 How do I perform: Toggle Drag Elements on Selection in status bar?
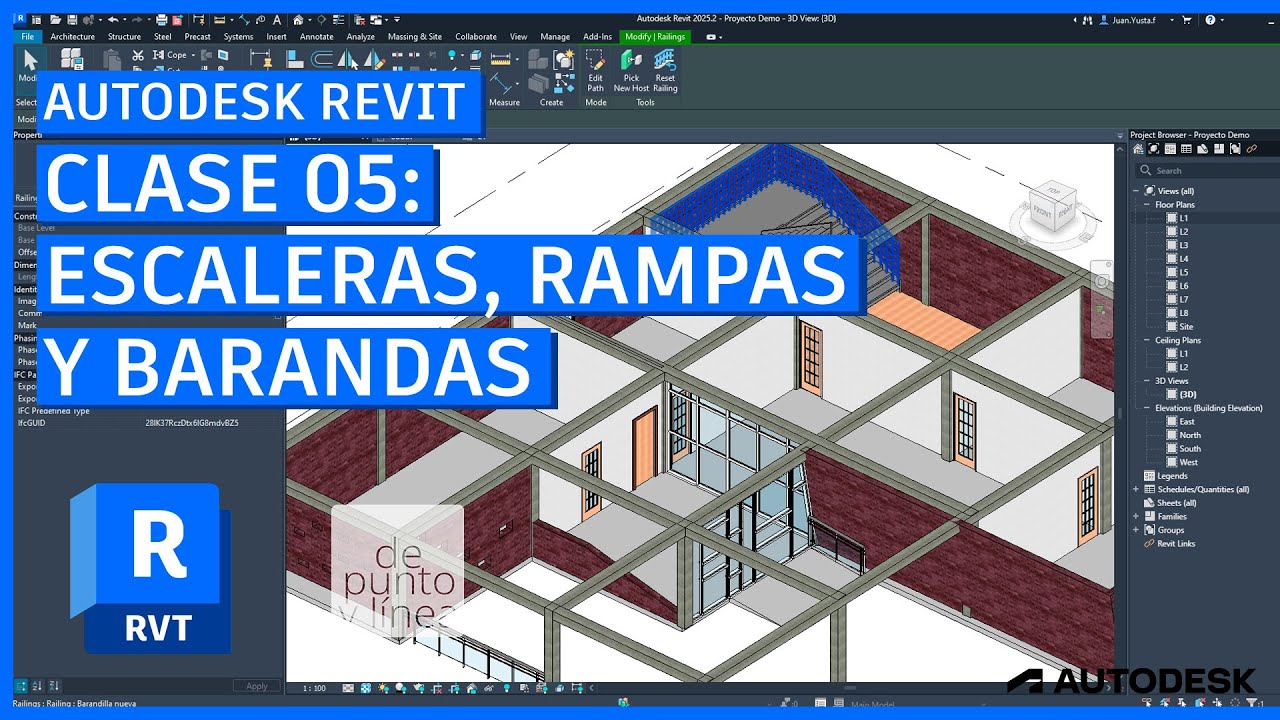[x=1217, y=703]
